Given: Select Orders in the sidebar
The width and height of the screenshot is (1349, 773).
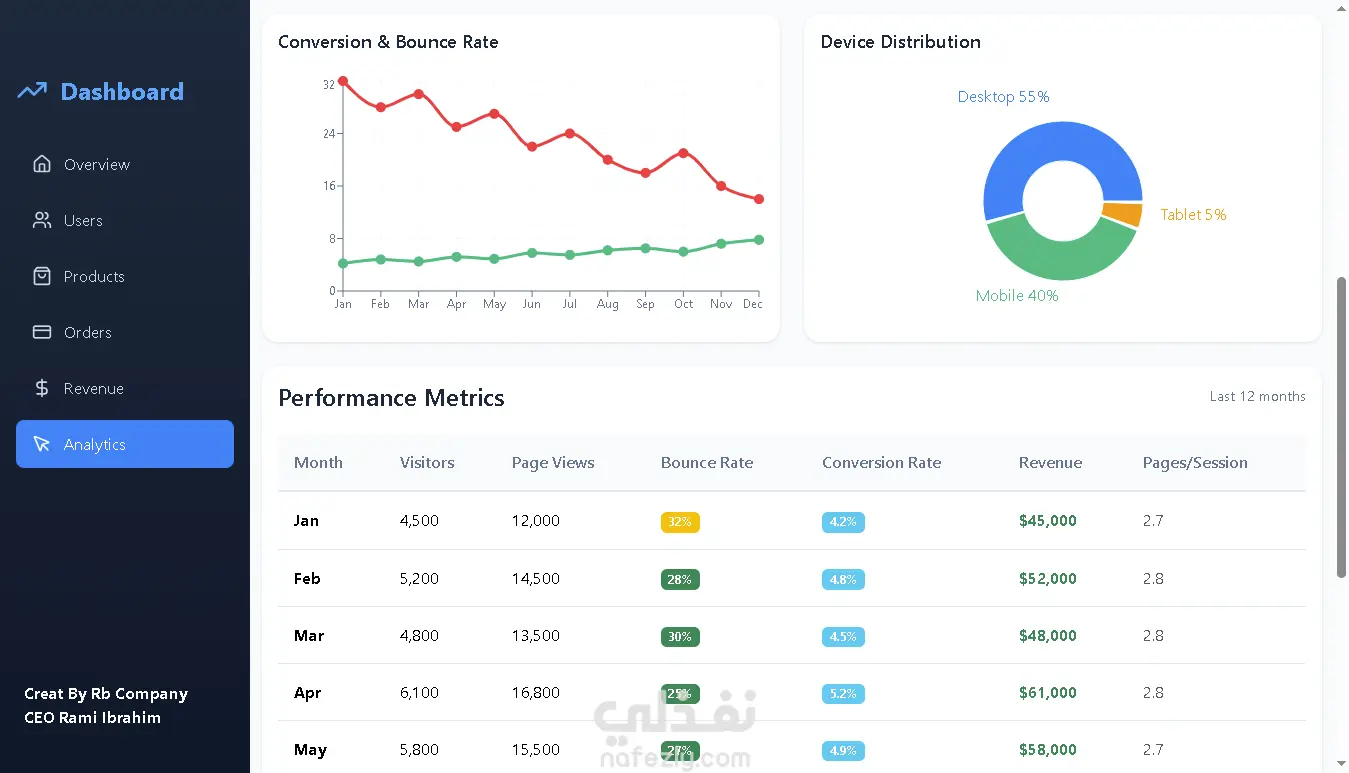Looking at the screenshot, I should click(125, 332).
